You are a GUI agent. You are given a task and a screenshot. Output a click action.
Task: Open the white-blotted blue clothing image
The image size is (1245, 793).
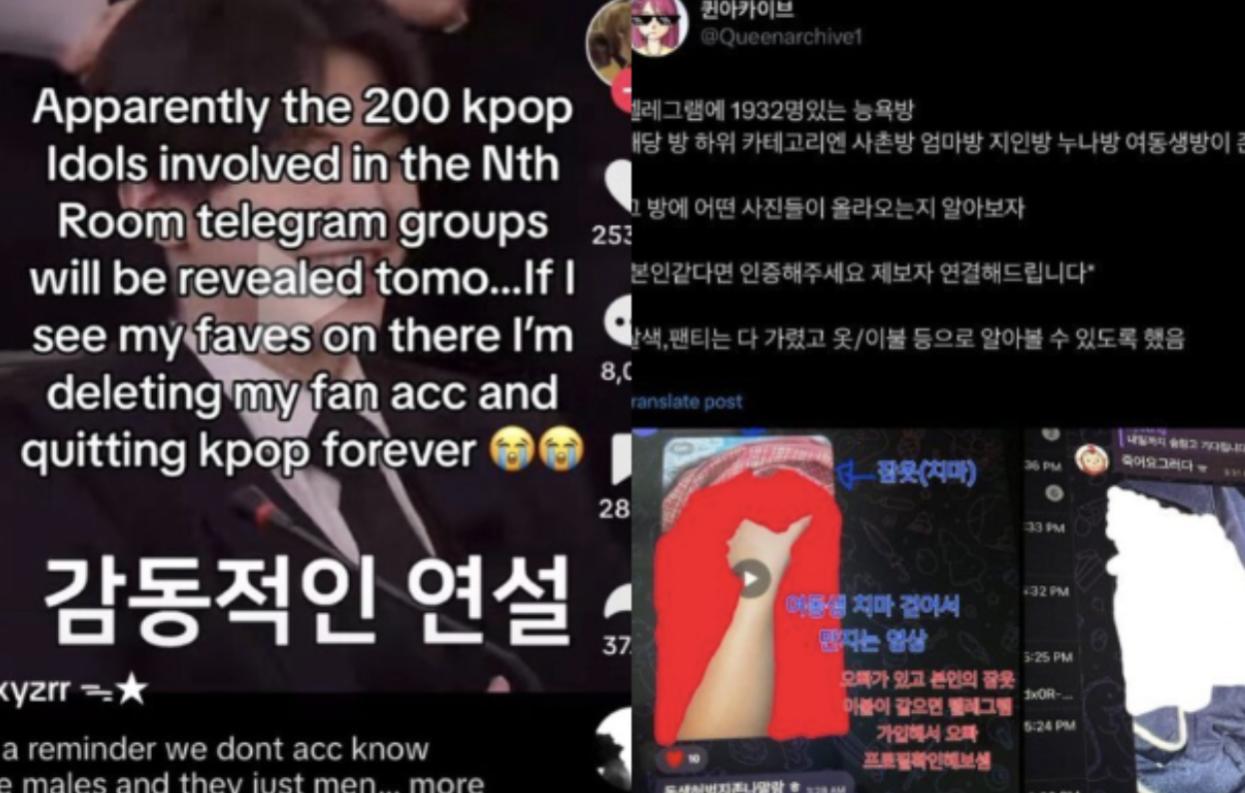pyautogui.click(x=1176, y=630)
